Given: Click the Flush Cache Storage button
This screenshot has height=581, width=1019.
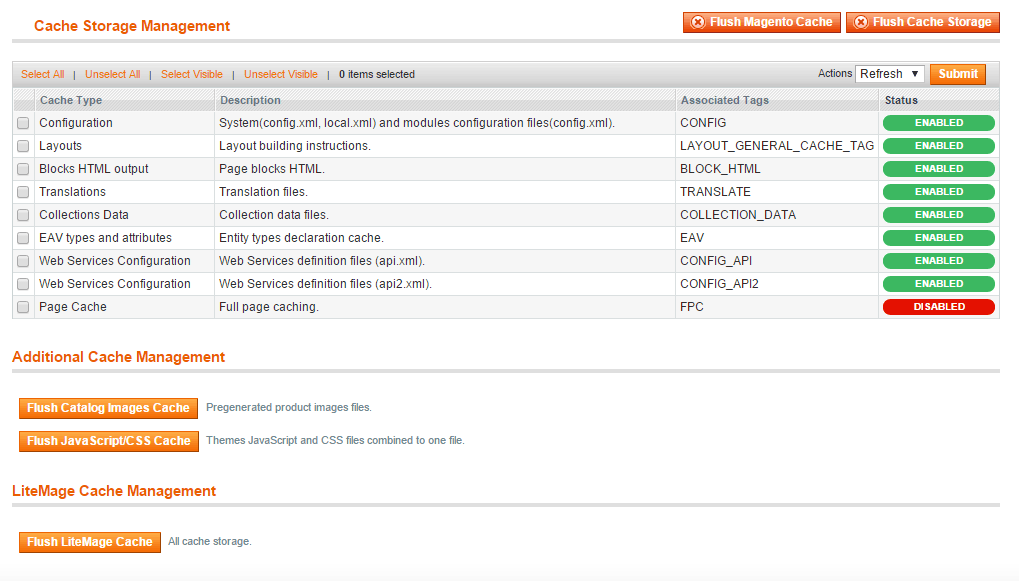Looking at the screenshot, I should click(923, 22).
